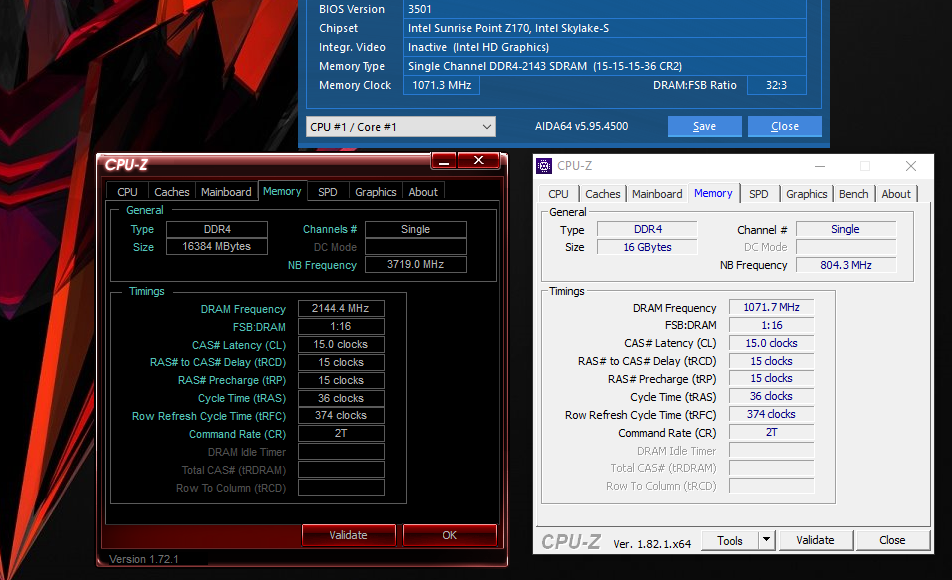The height and width of the screenshot is (580, 952).
Task: Select Memory tab in red CPU-Z window
Action: [282, 191]
